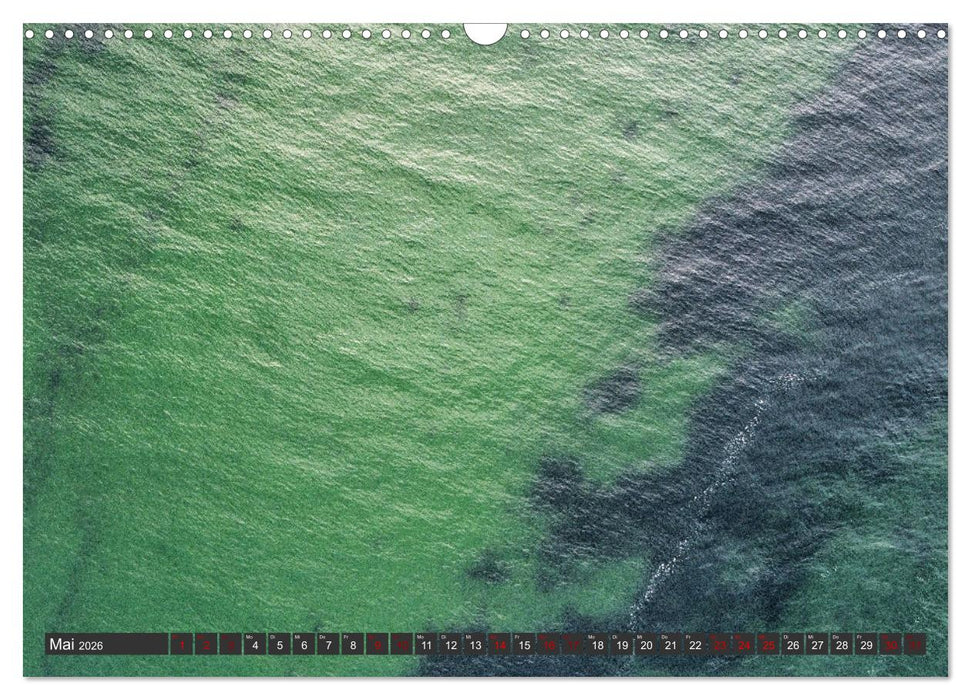This screenshot has height=700, width=971.
Task: Select Friday 15 date cell
Action: 523,645
